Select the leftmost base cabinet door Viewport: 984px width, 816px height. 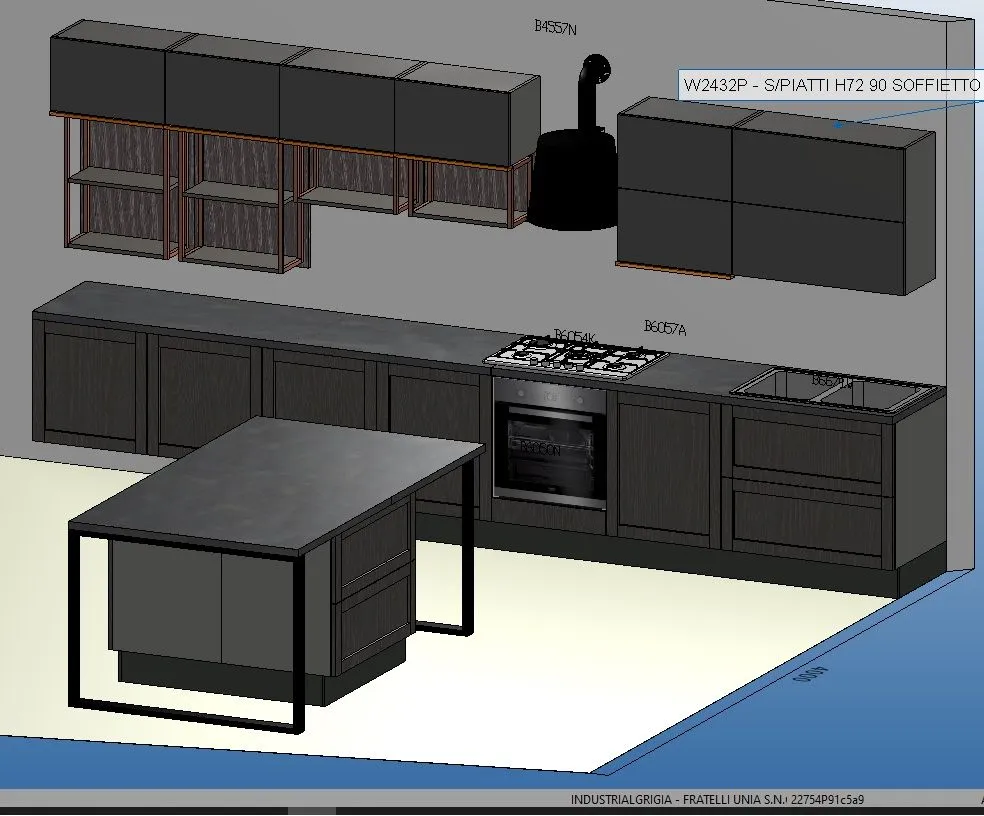click(x=90, y=386)
